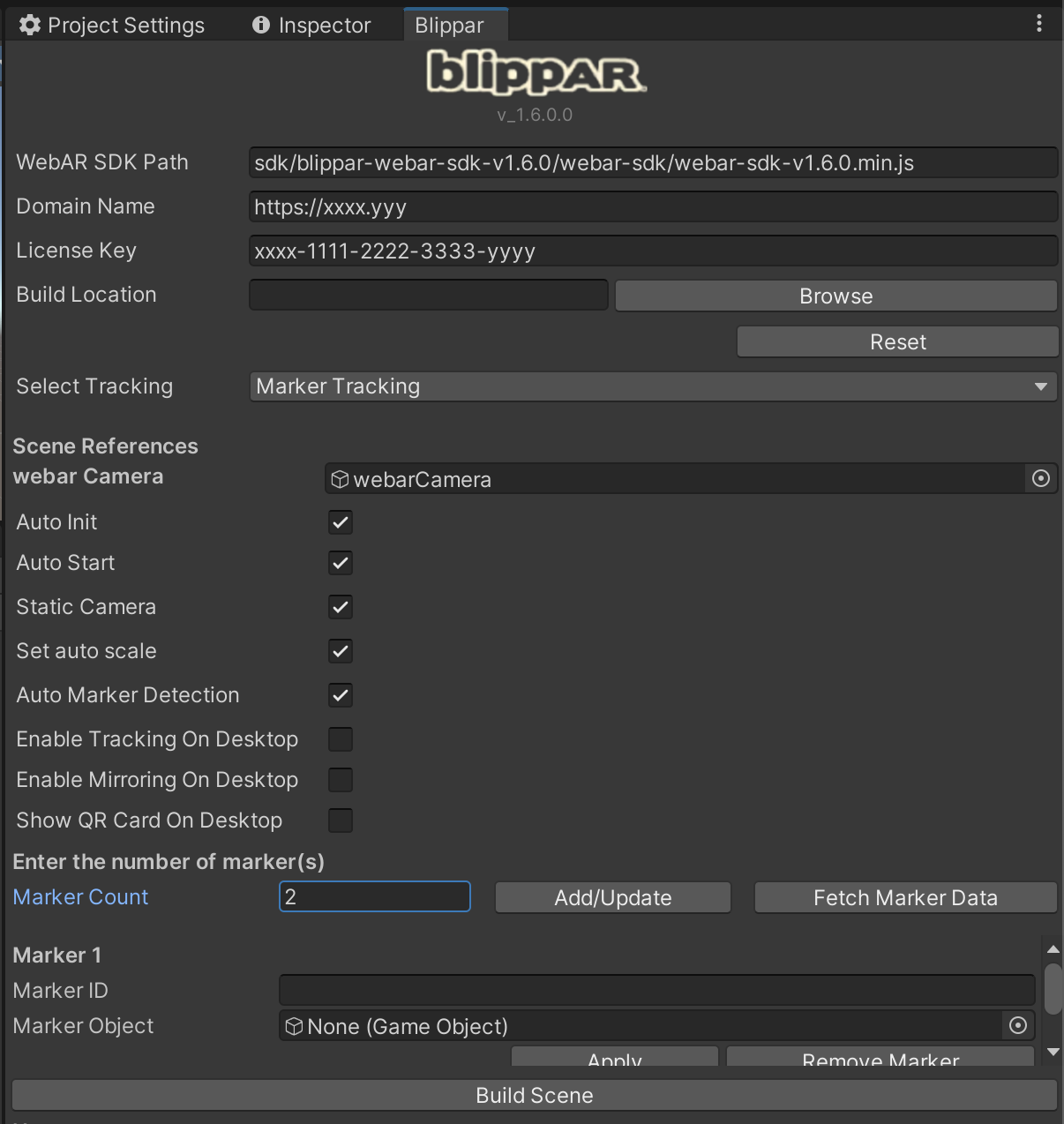
Task: Toggle the Static Camera checkbox
Action: pos(341,607)
